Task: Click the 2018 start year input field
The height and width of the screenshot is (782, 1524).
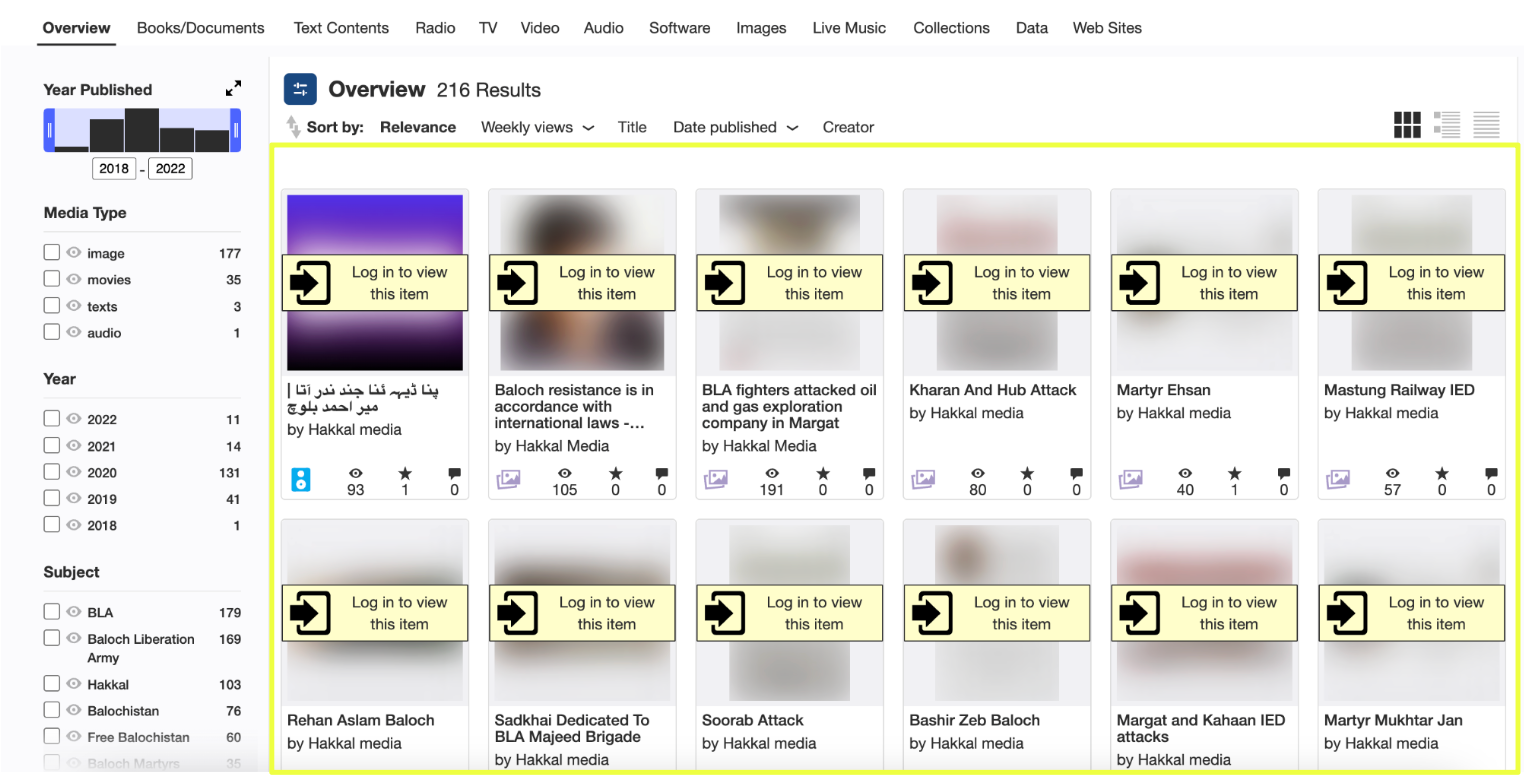Action: tap(114, 168)
